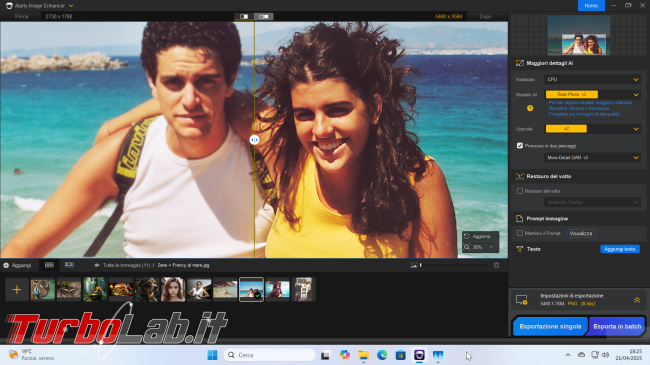Image resolution: width=650 pixels, height=365 pixels.
Task: Click the back arrow before Tutte le immagini
Action: (97, 265)
